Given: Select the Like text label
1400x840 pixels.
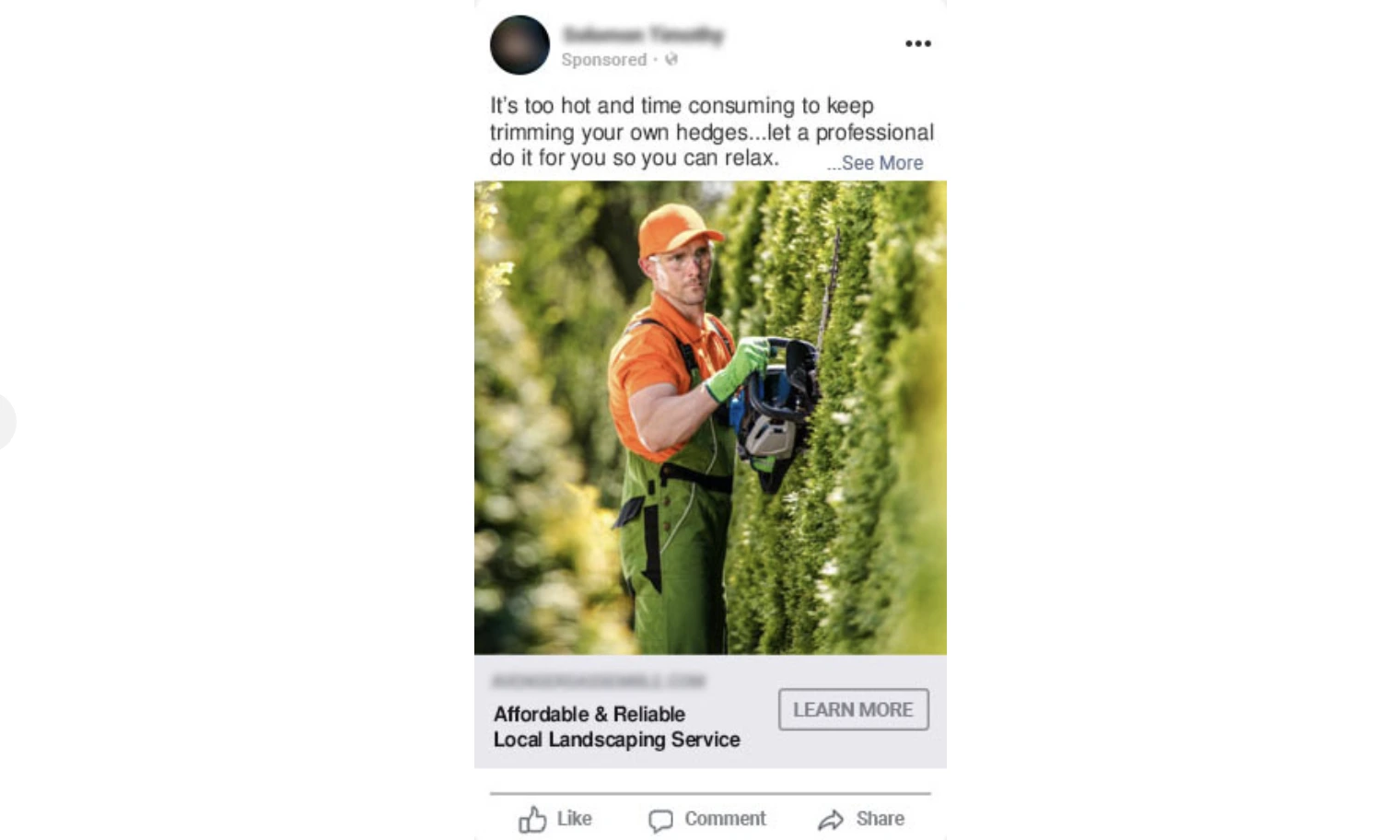Looking at the screenshot, I should click(574, 819).
